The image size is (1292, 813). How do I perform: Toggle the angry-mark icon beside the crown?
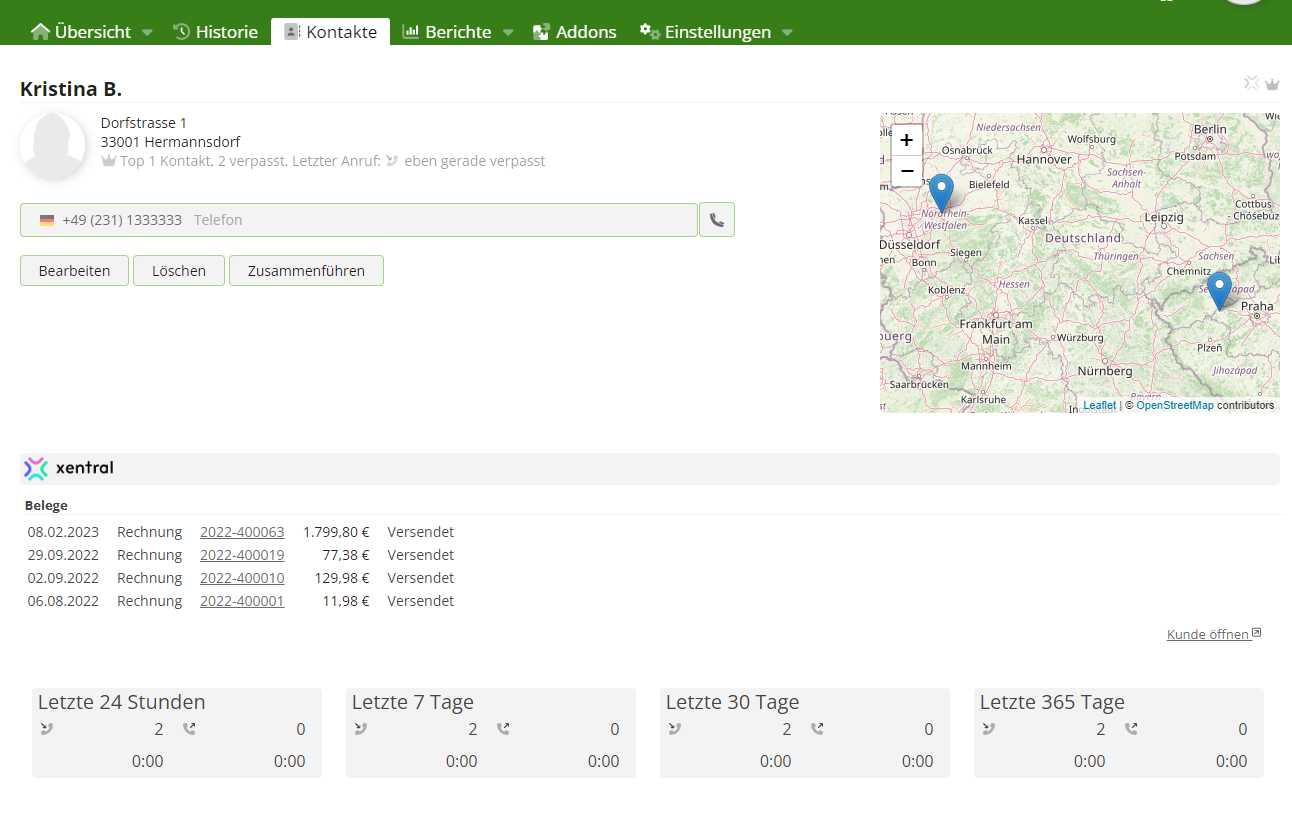tap(1251, 83)
